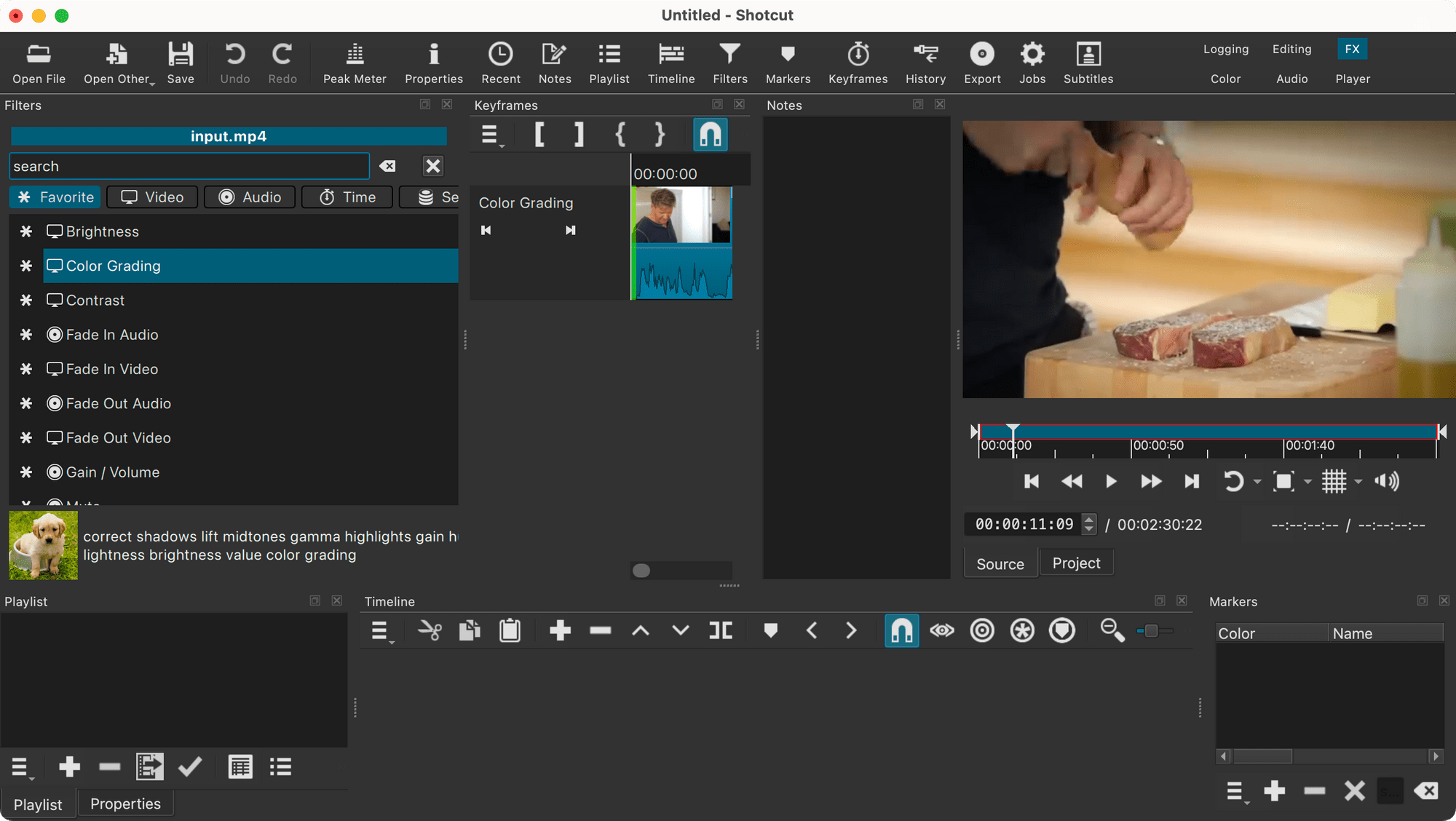1456x821 pixels.
Task: Switch to the Editing layout
Action: [1291, 49]
